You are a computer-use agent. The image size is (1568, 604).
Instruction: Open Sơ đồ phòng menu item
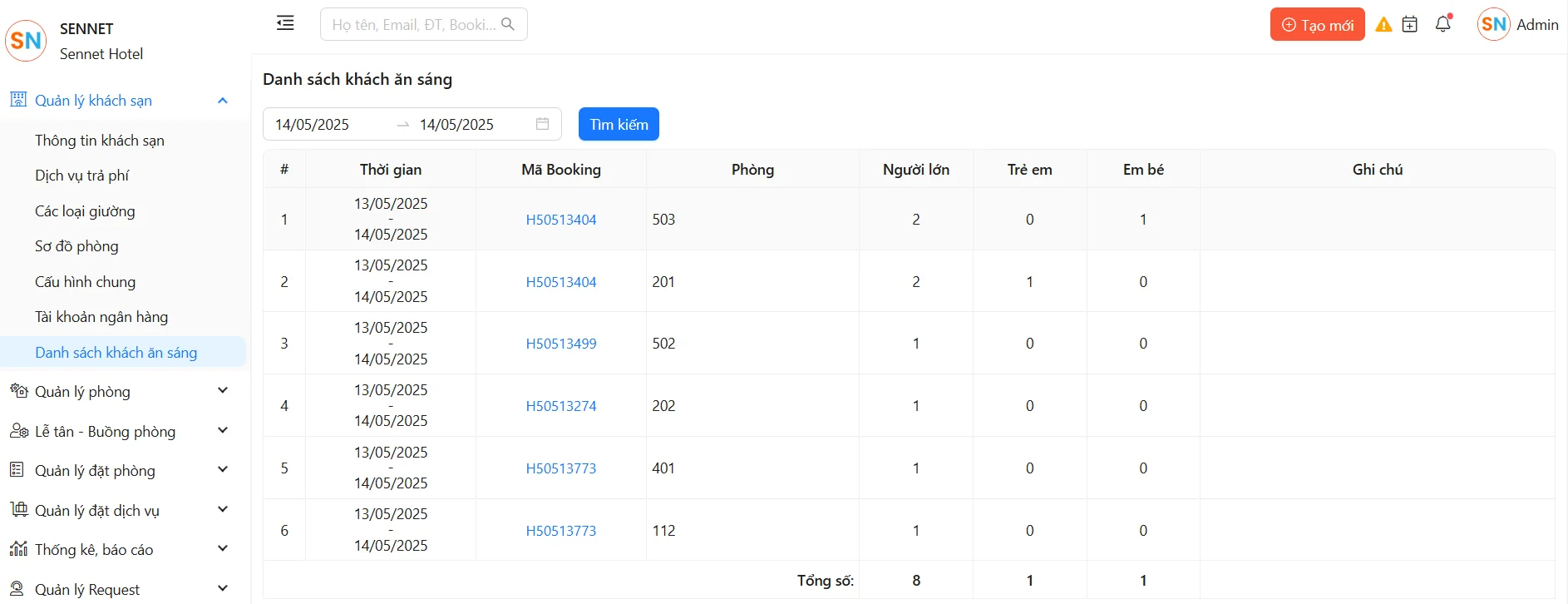coord(76,246)
